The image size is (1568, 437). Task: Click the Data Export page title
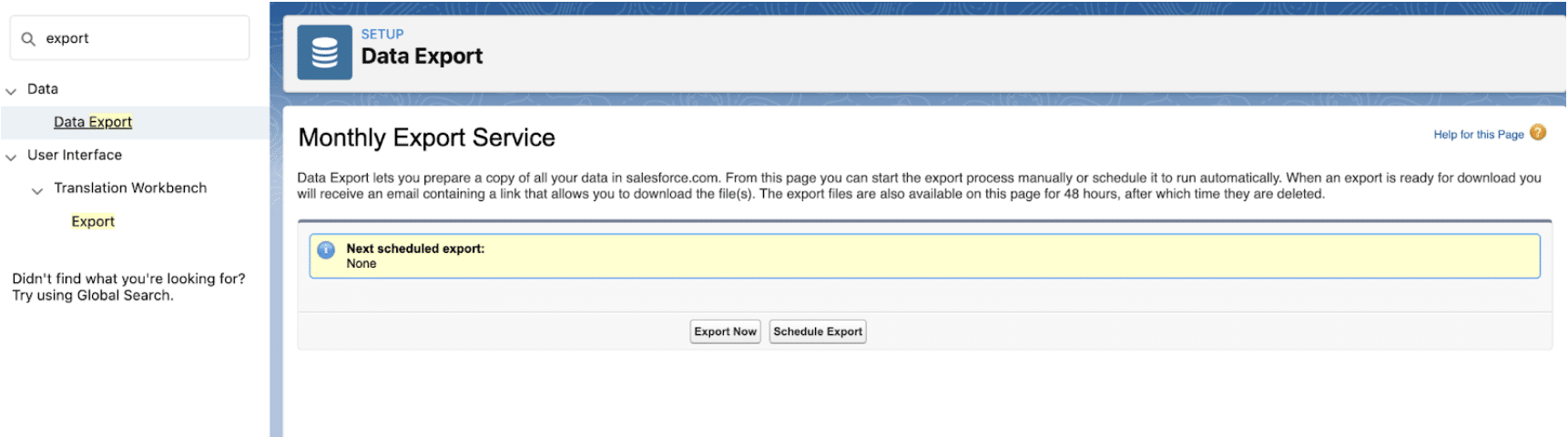point(422,56)
